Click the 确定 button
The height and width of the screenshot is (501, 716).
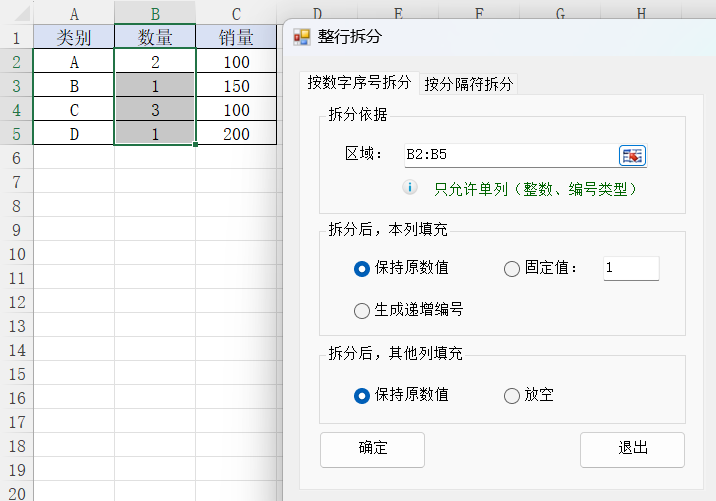tap(373, 449)
